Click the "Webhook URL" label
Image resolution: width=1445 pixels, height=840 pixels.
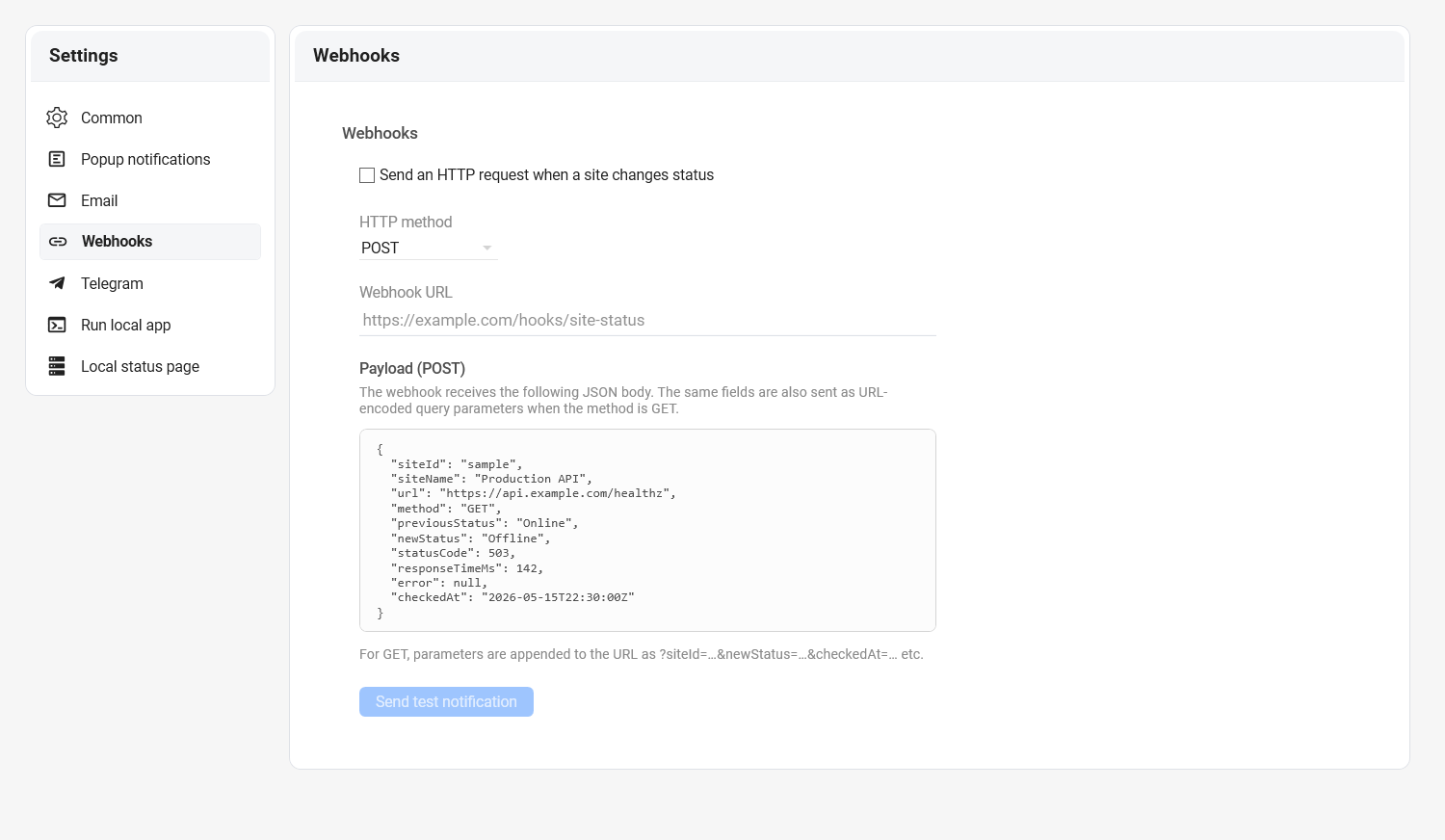coord(406,292)
